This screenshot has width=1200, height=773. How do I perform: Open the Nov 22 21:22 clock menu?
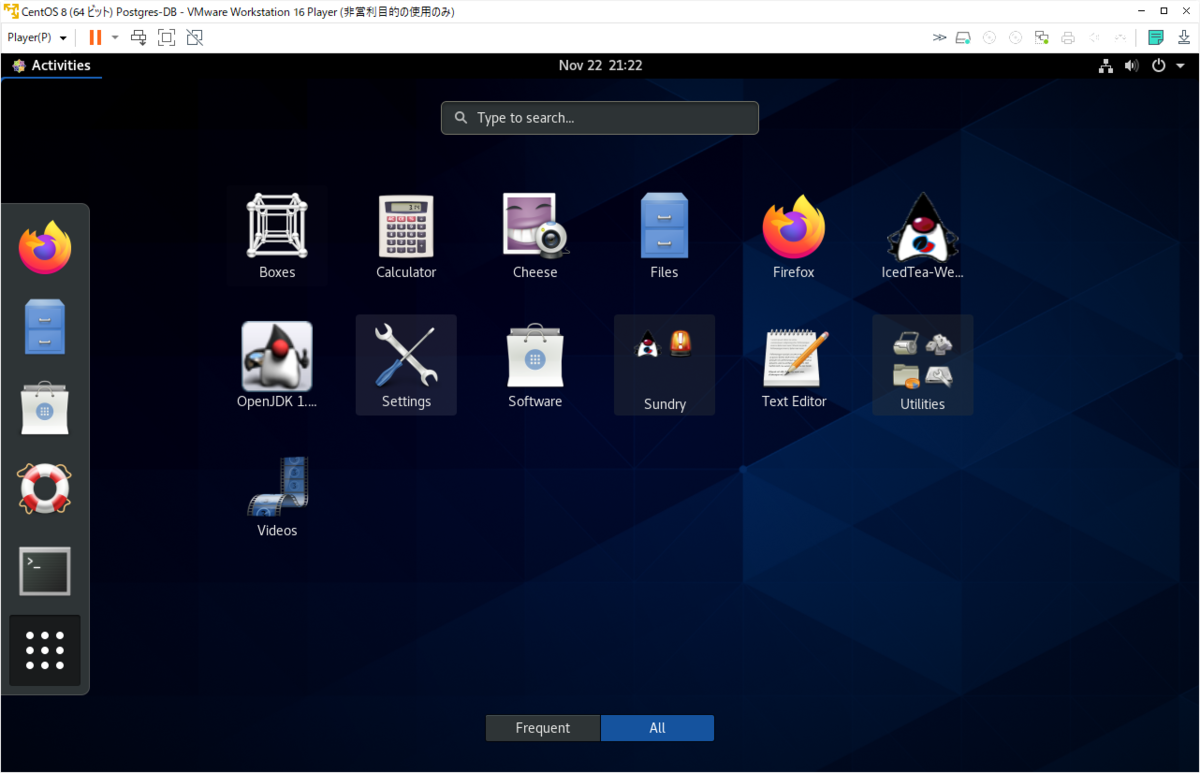(x=600, y=66)
